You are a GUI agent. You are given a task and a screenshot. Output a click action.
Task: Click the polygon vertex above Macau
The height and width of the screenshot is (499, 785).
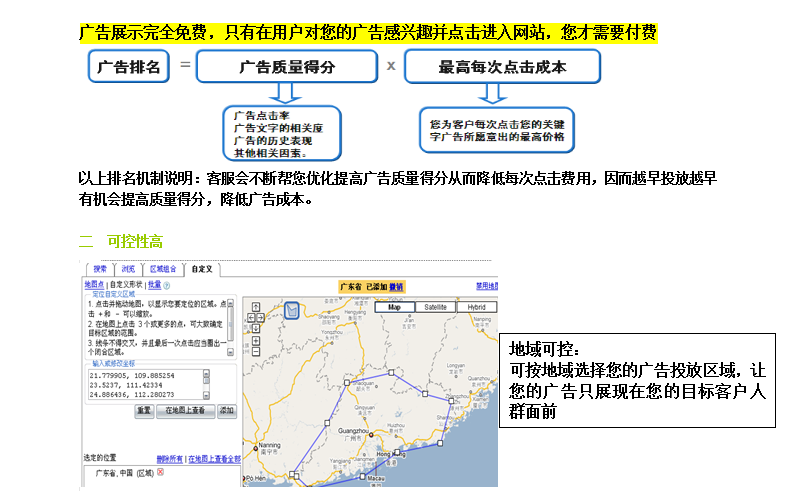point(362,476)
